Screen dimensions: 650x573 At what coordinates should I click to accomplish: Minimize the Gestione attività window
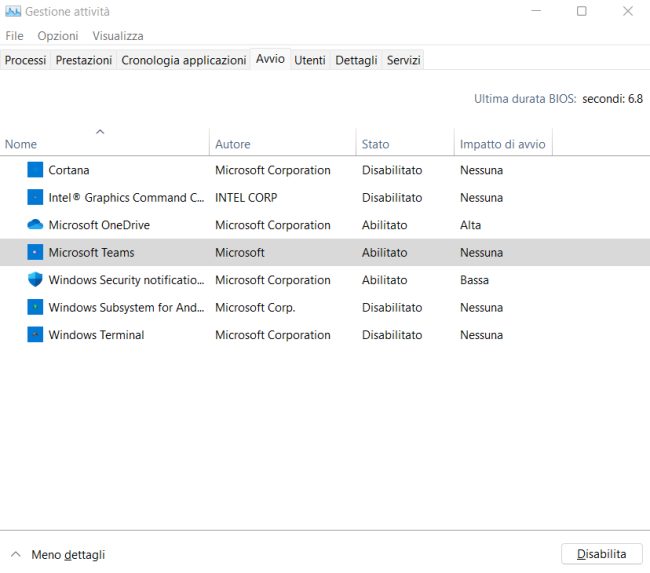pyautogui.click(x=536, y=11)
